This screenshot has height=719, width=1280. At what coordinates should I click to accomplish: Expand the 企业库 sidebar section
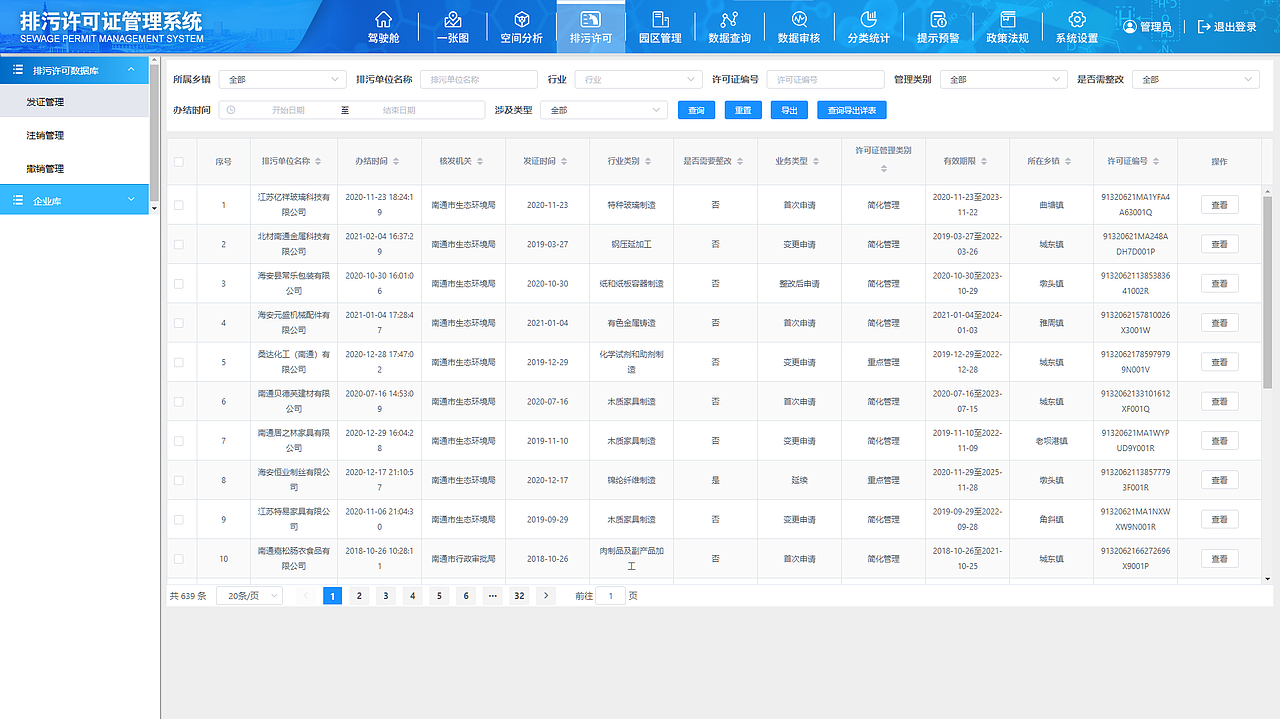(74, 200)
